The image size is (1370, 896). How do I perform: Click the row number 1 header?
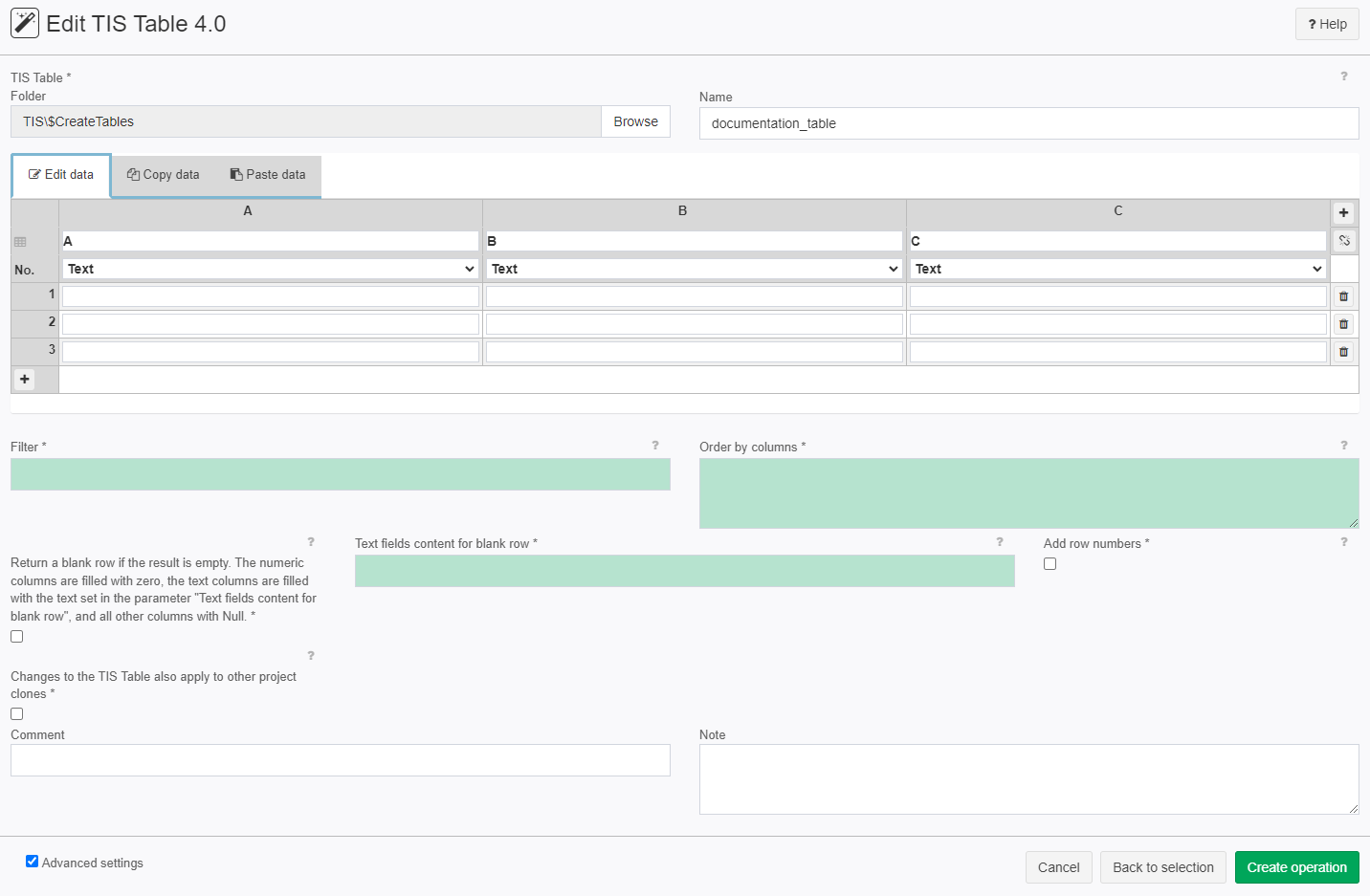point(35,295)
